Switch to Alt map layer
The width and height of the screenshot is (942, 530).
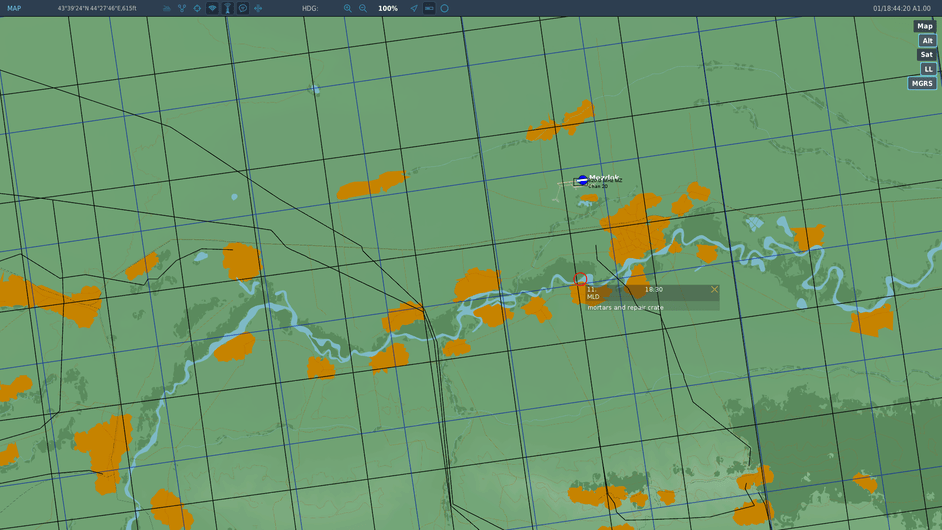[927, 41]
